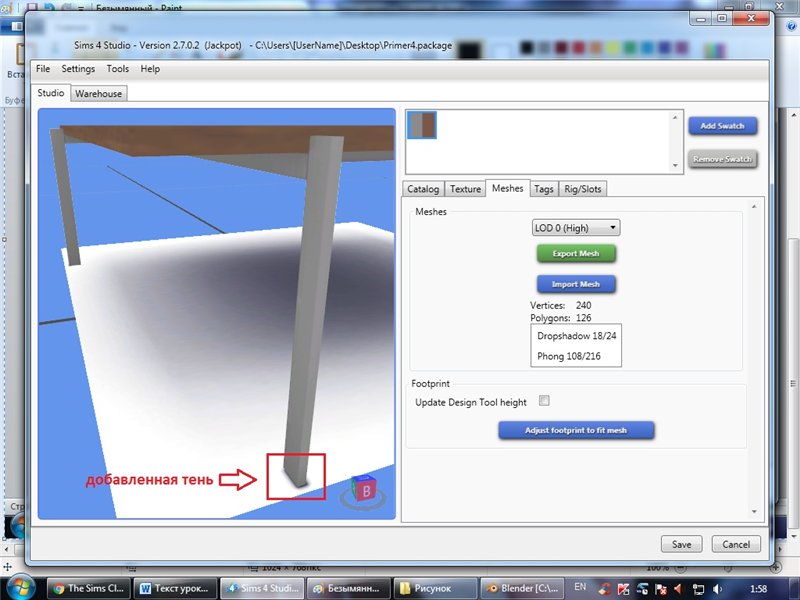Select the Dropshadow 18/24 mesh entry

click(577, 336)
